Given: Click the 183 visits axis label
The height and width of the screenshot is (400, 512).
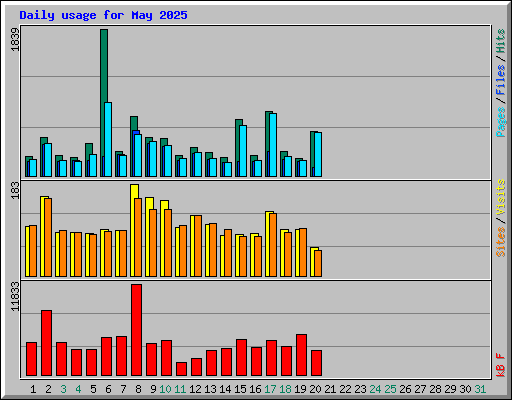Looking at the screenshot, I should (x=15, y=190).
